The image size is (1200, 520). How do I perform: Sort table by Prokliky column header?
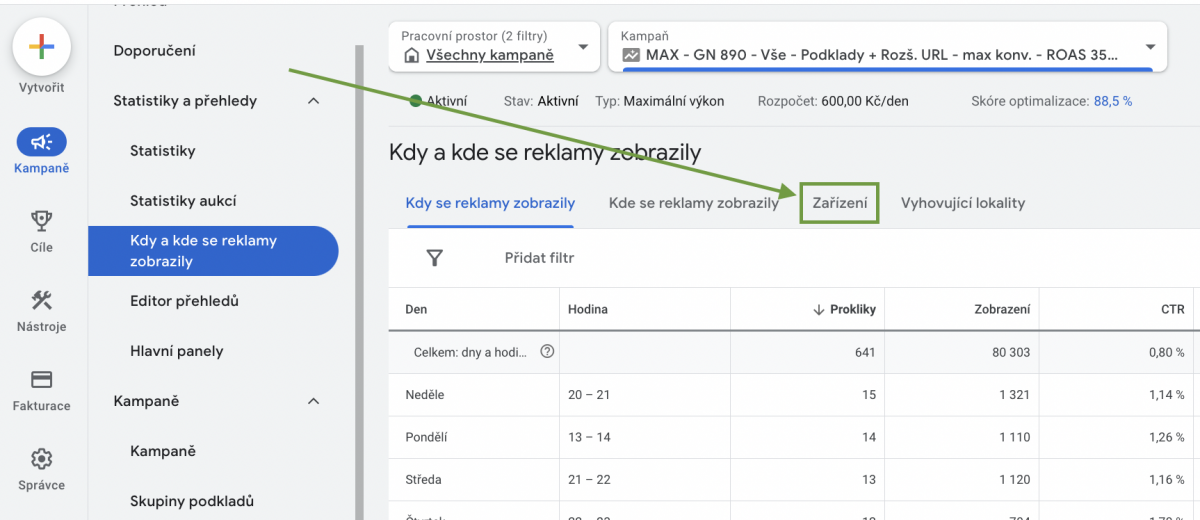(x=851, y=309)
